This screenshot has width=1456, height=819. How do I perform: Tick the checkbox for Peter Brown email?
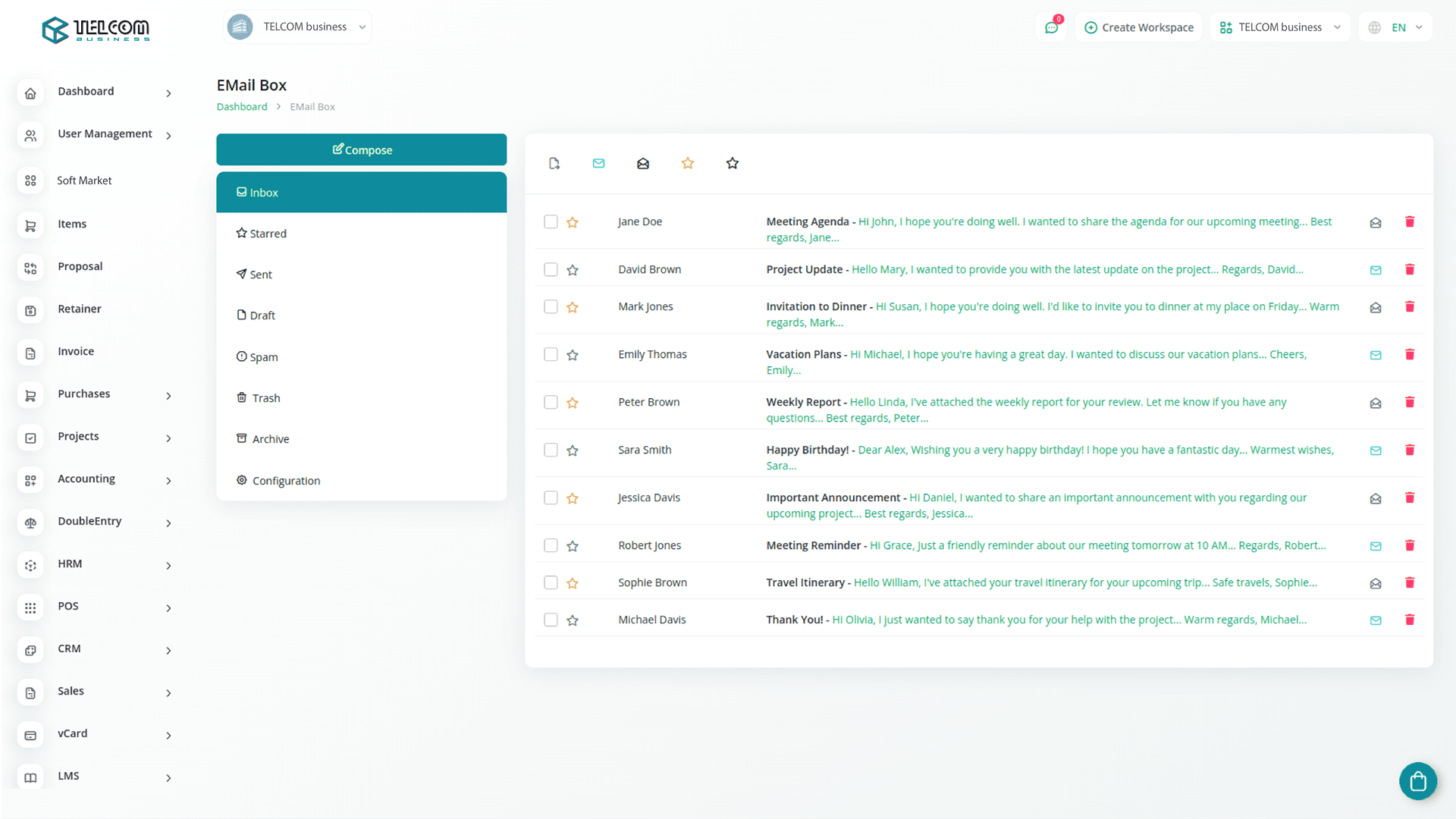click(x=551, y=402)
